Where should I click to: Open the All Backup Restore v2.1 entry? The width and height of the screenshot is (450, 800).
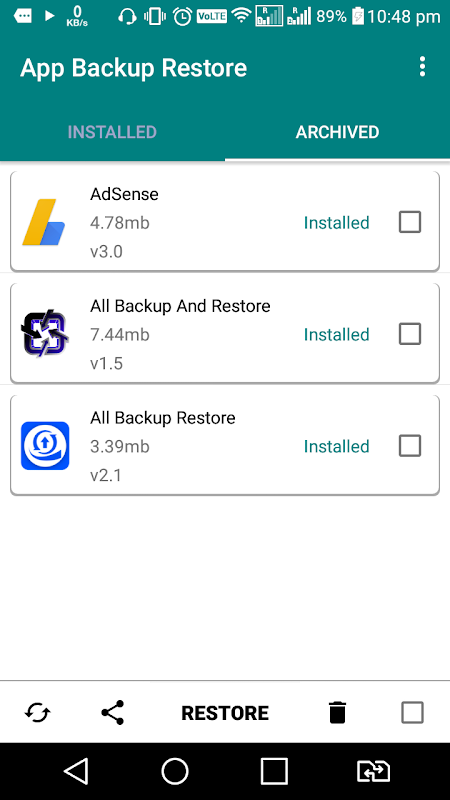(x=225, y=445)
